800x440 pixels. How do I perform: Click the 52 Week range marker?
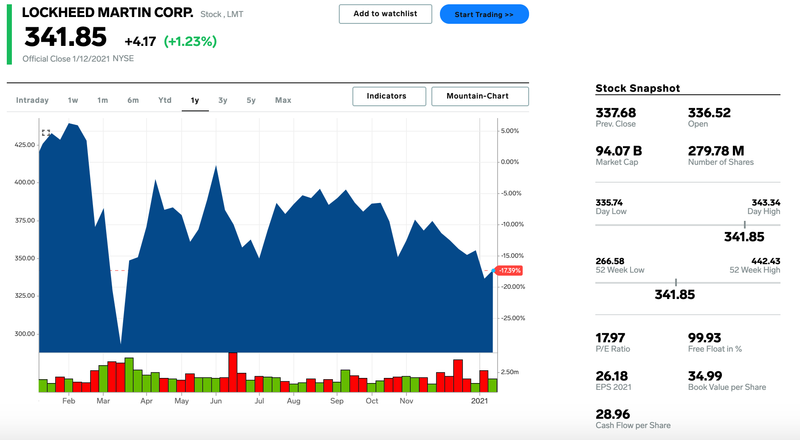coord(676,282)
